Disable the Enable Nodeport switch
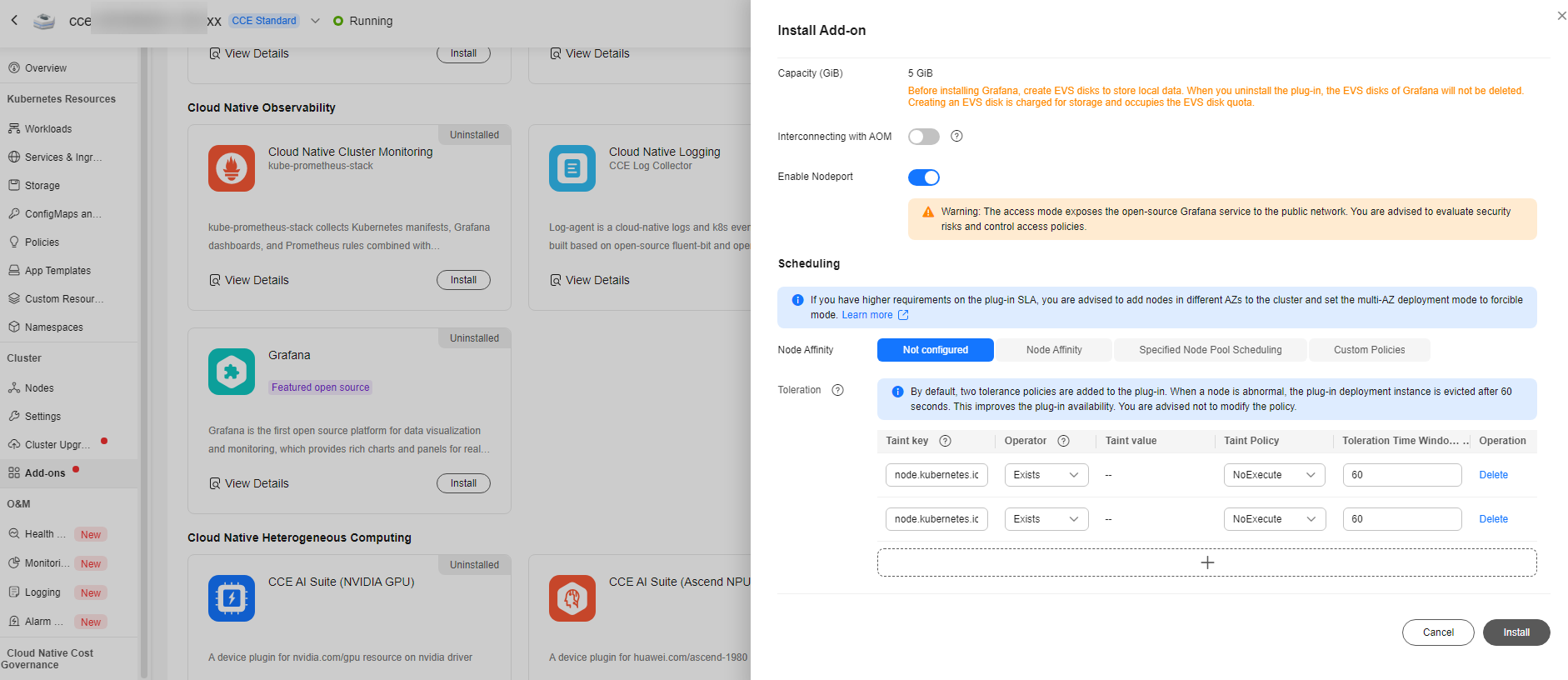This screenshot has width=1568, height=680. pyautogui.click(x=923, y=177)
